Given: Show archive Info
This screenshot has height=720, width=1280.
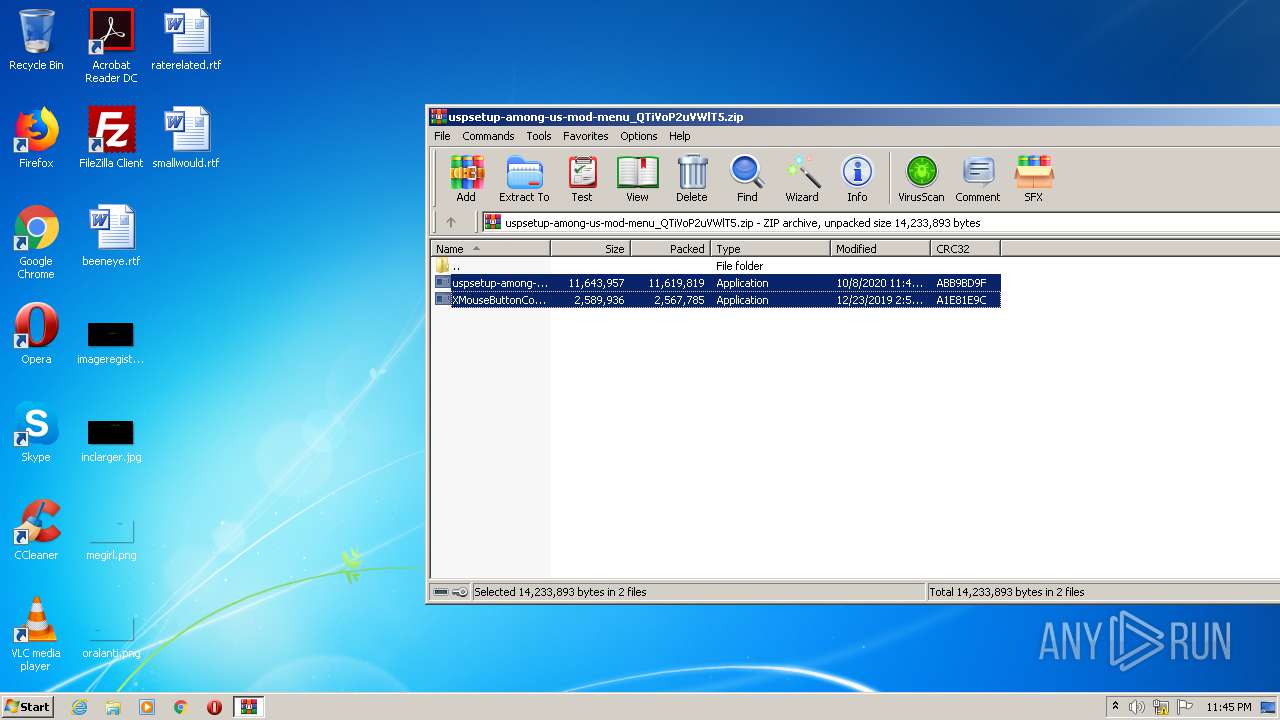Looking at the screenshot, I should tap(857, 179).
